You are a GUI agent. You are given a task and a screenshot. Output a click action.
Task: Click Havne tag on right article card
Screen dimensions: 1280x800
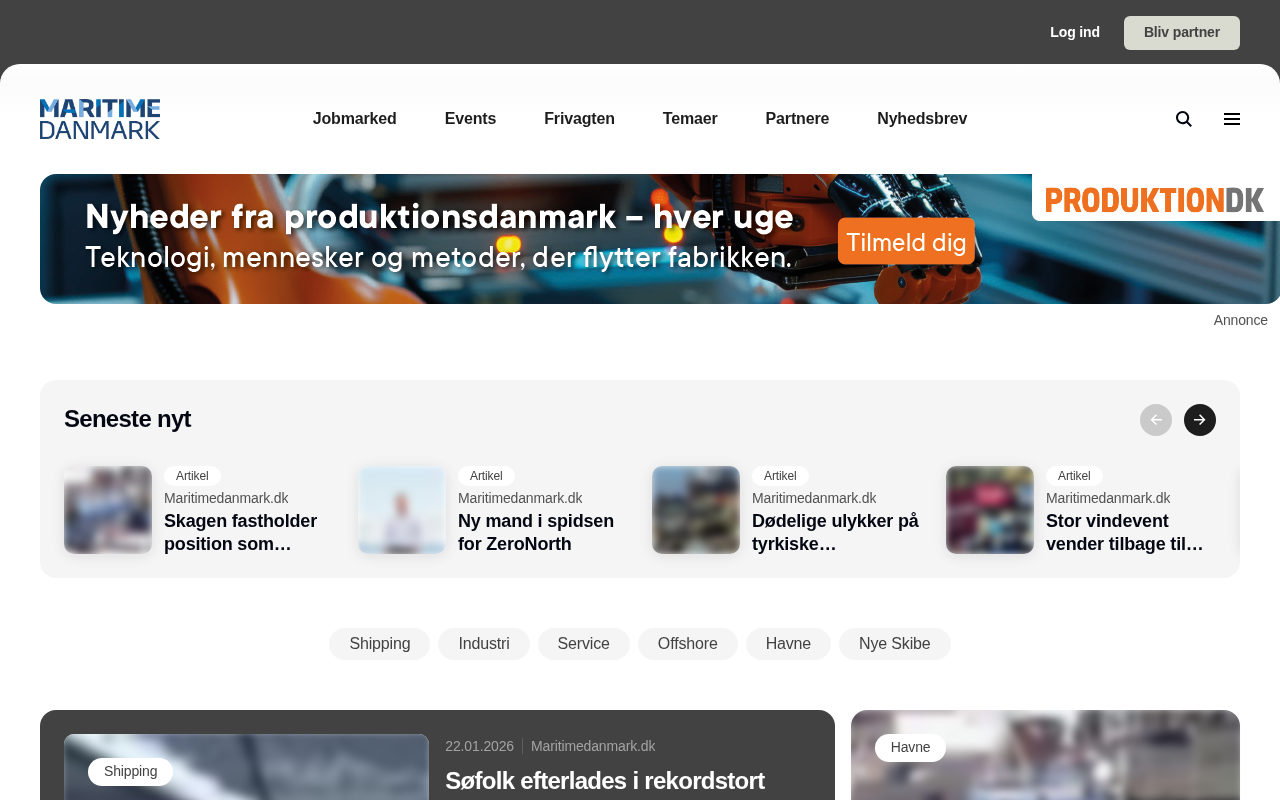[x=911, y=748]
